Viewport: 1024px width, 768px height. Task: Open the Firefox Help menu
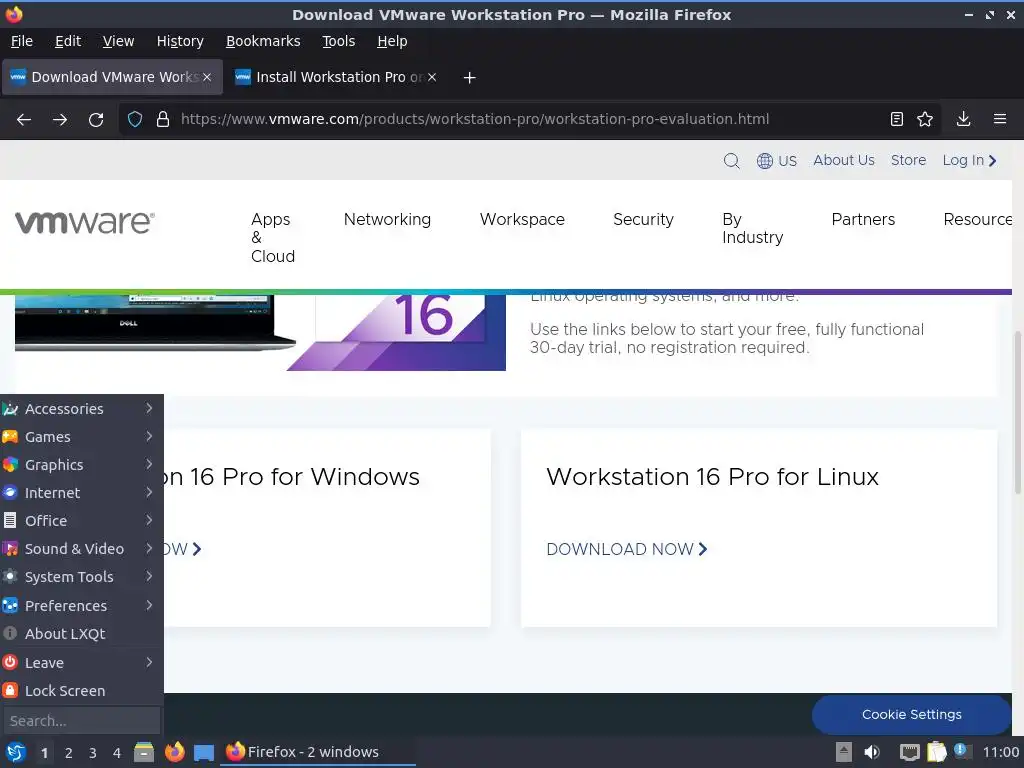392,41
